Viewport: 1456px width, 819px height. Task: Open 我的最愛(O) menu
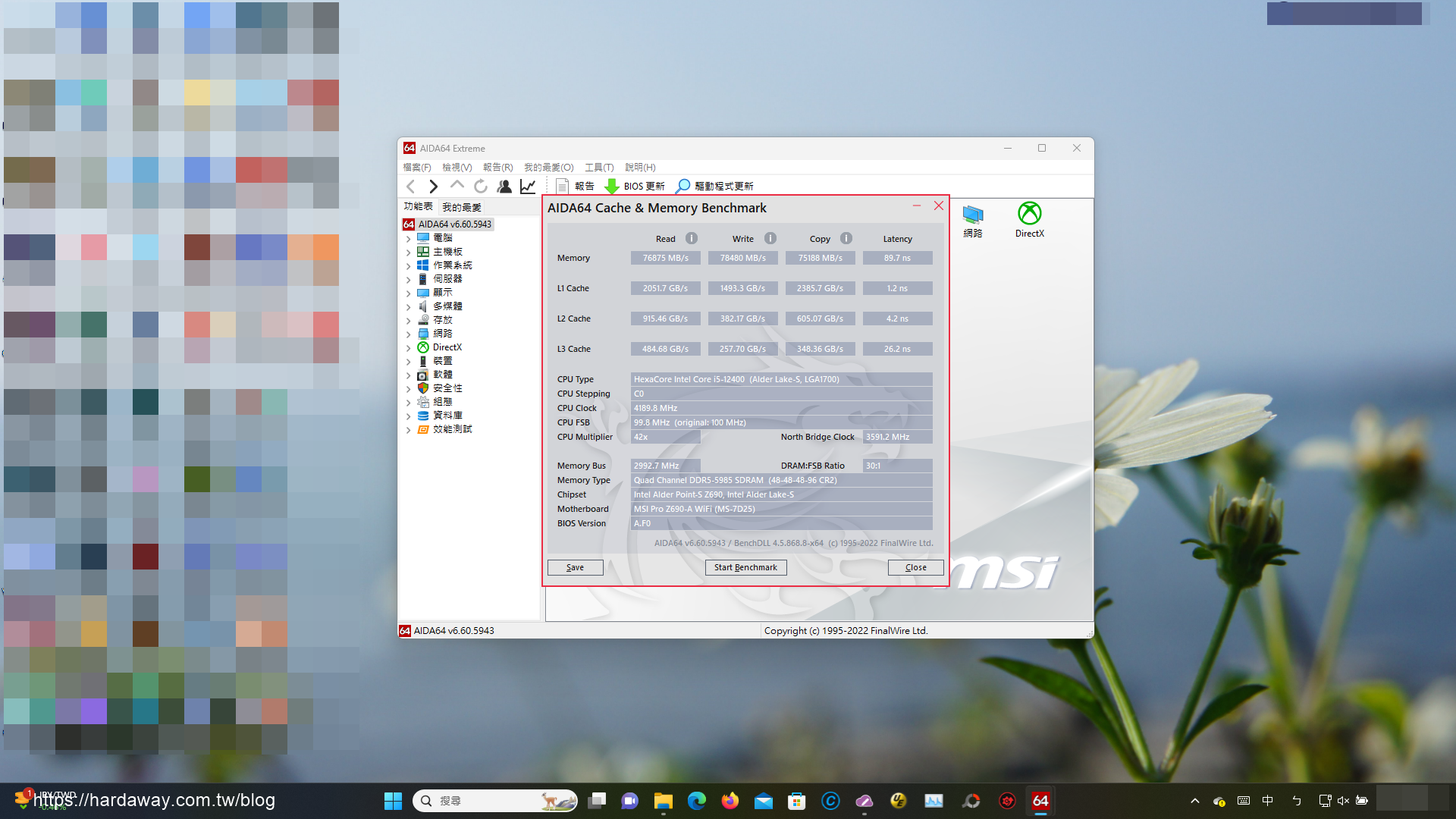click(549, 167)
